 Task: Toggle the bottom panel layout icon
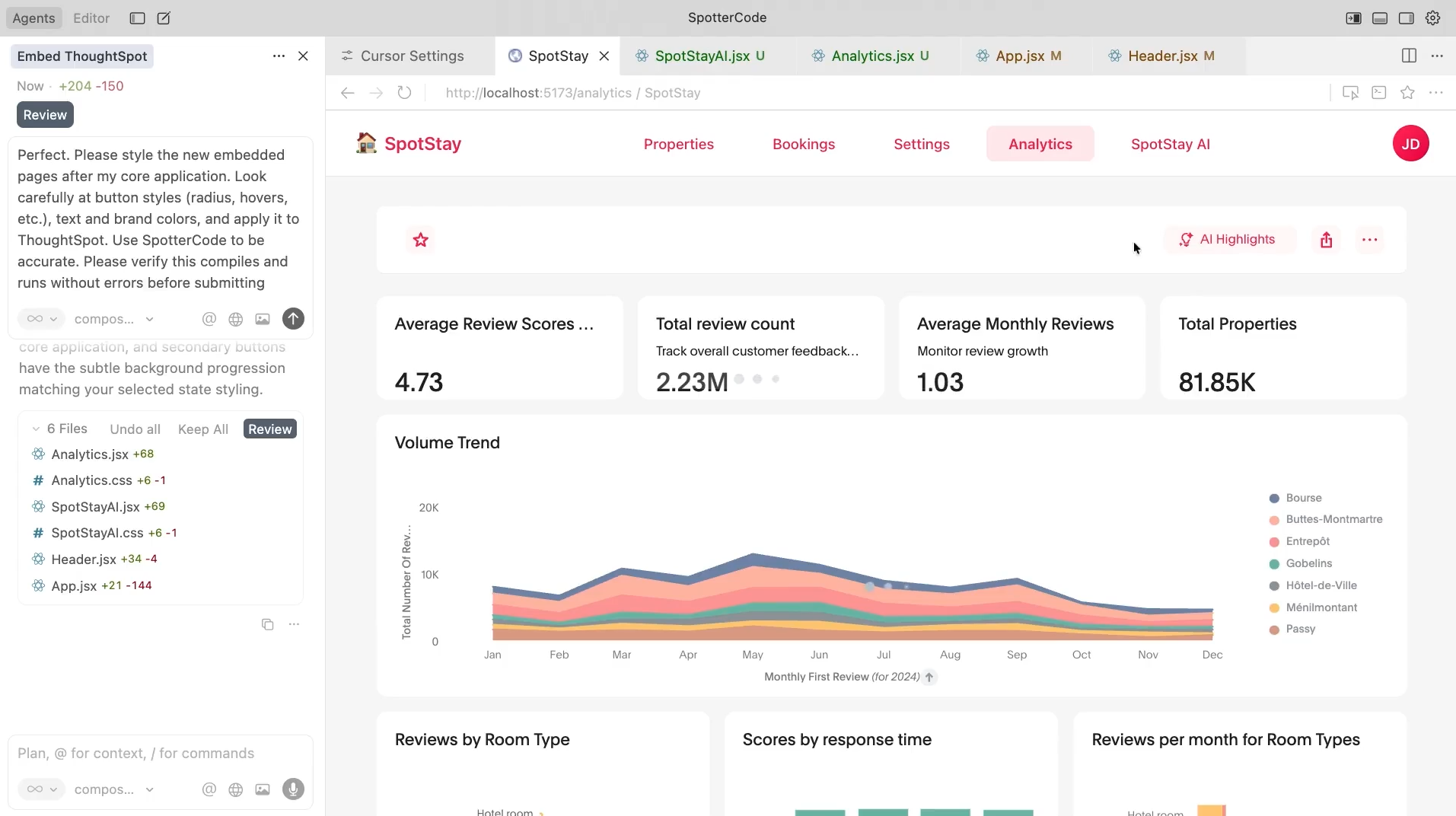coord(1379,18)
